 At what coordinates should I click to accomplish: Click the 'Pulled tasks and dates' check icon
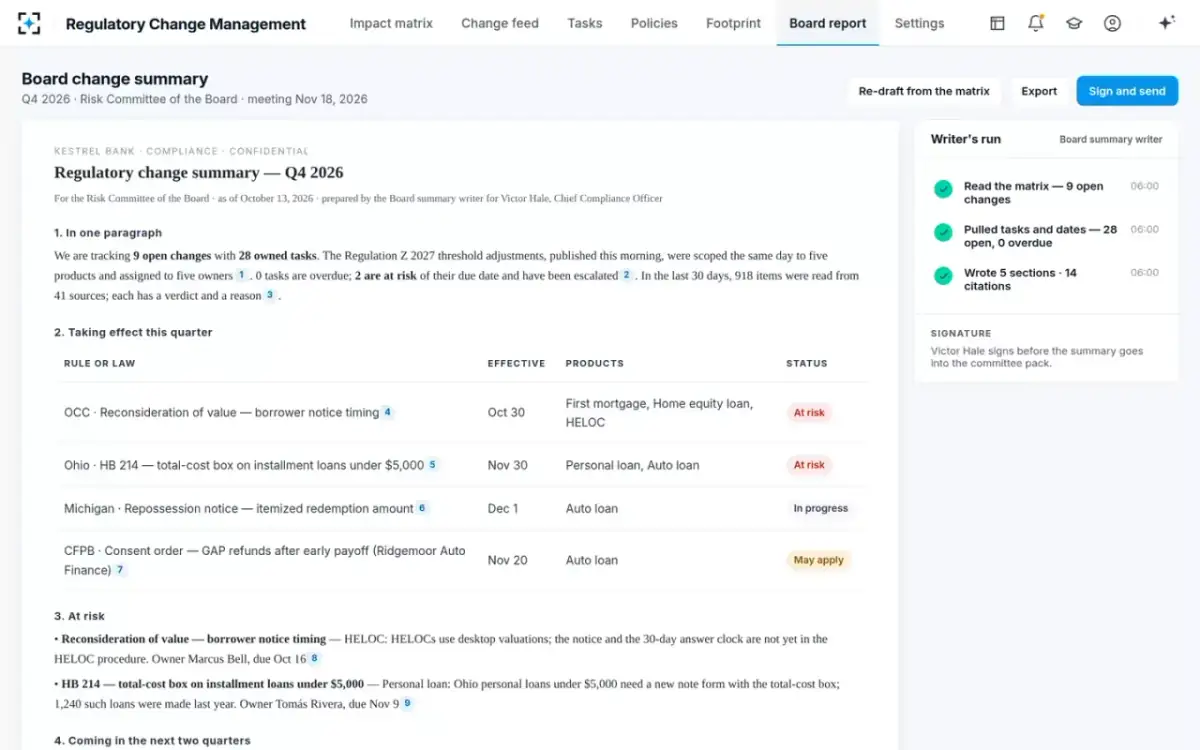[942, 232]
